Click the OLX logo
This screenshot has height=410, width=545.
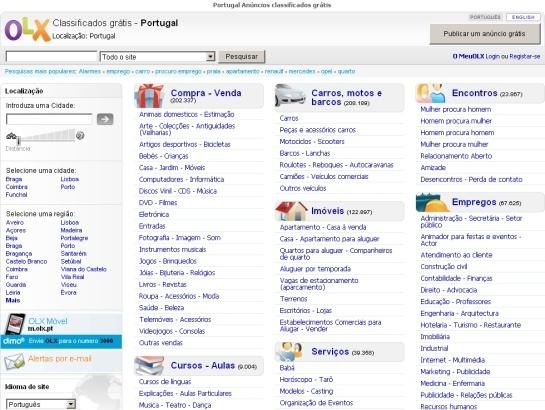(x=27, y=29)
